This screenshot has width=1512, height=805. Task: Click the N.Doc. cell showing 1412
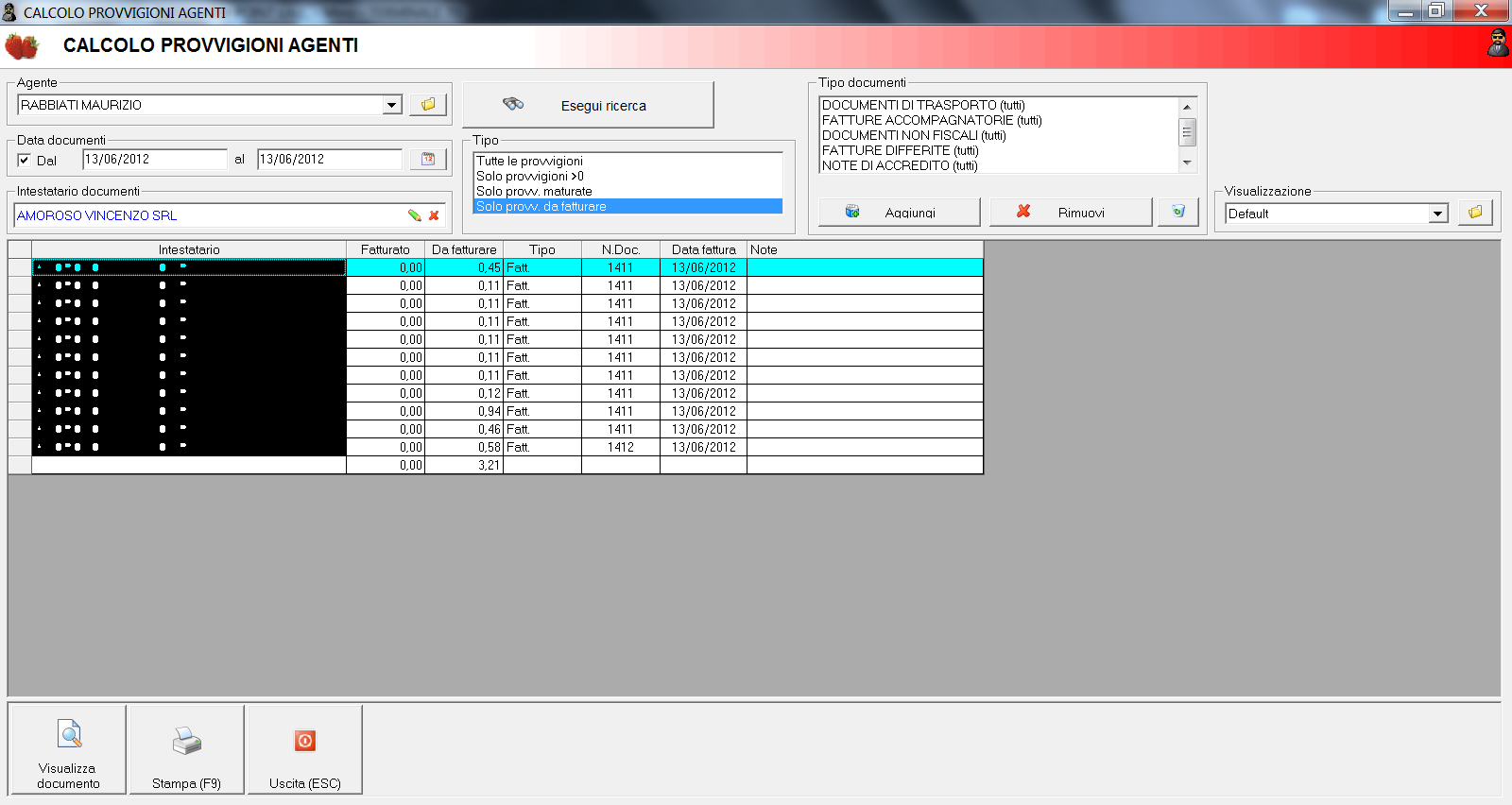coord(621,447)
